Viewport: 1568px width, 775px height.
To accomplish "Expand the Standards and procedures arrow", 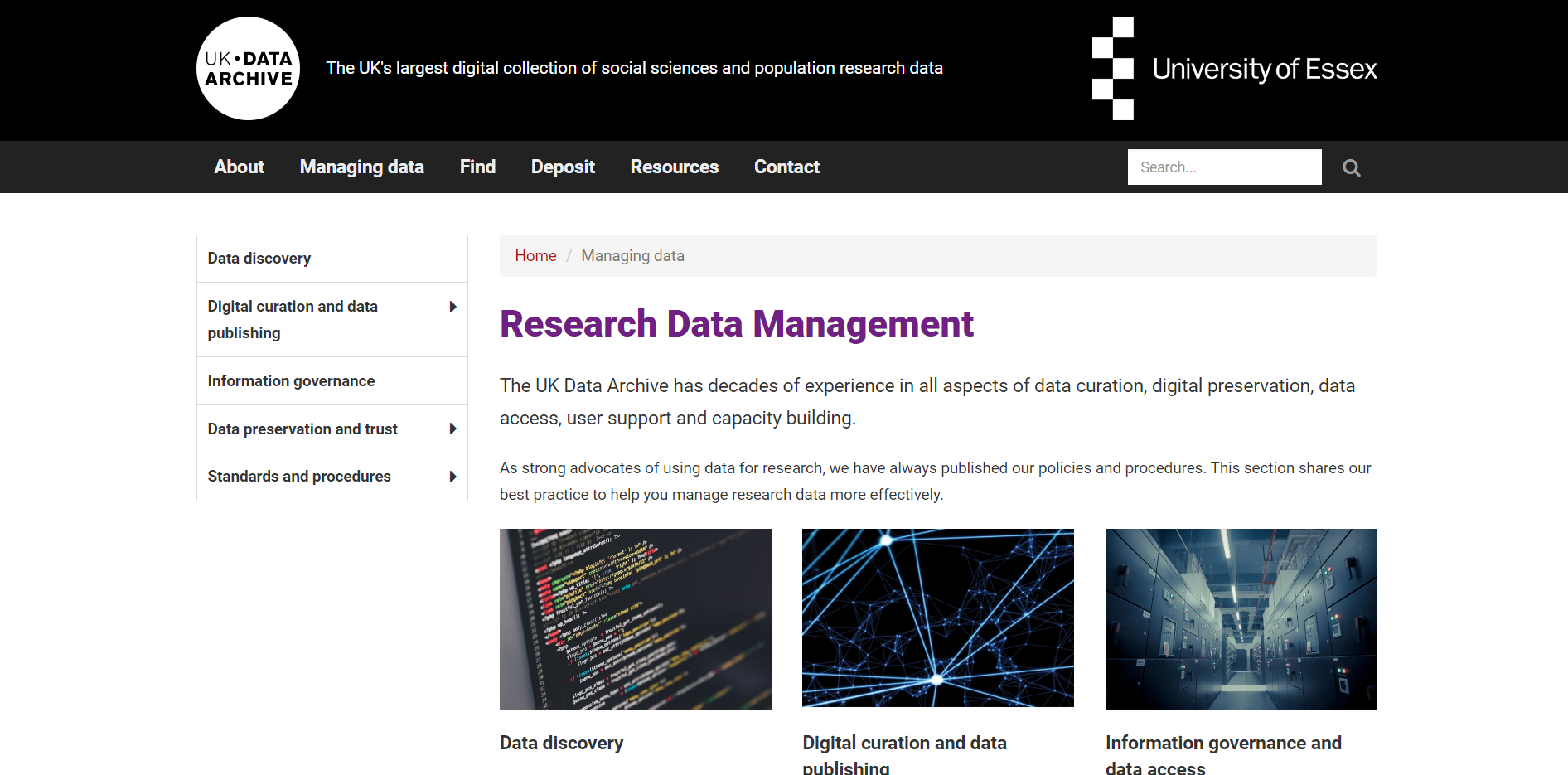I will click(452, 477).
